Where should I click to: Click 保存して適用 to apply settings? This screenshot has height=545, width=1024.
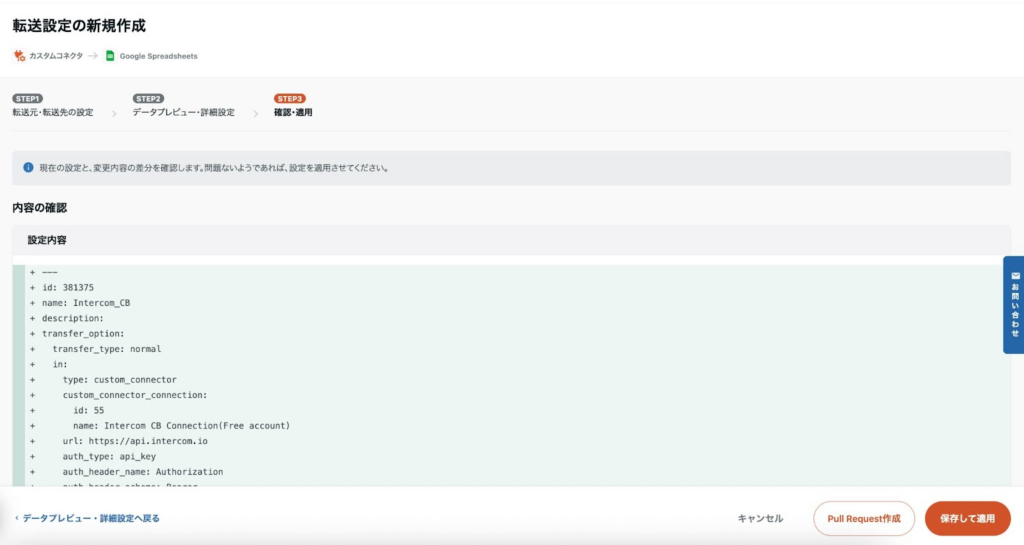[967, 518]
